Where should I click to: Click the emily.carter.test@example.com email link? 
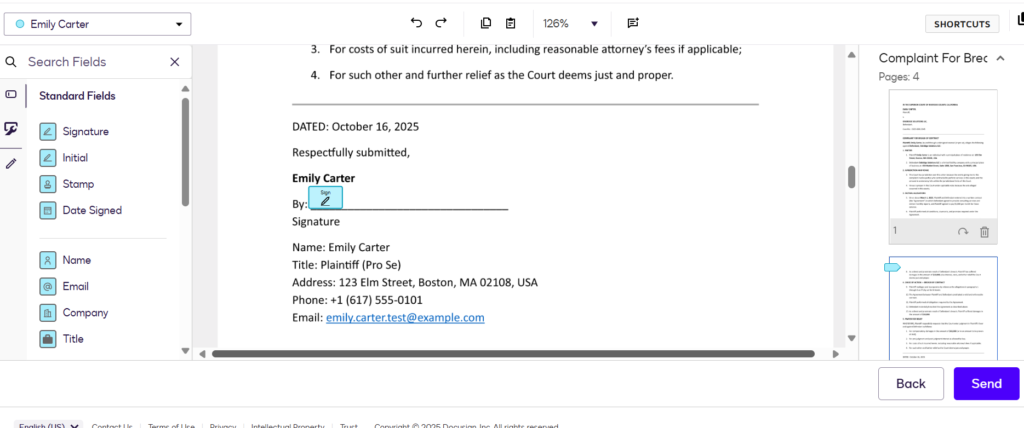[404, 317]
